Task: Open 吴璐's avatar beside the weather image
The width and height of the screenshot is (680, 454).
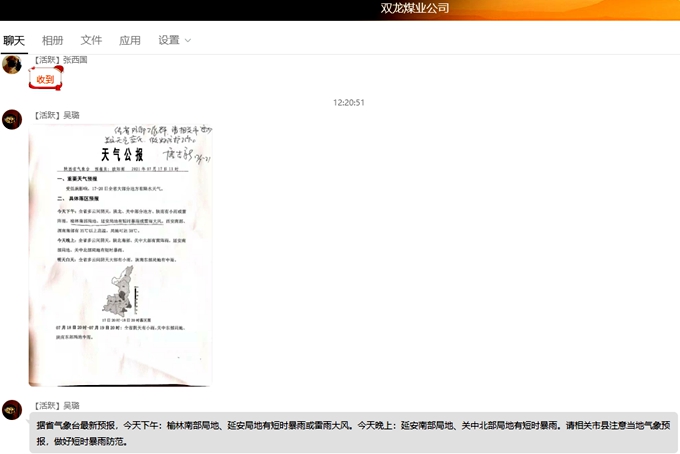Action: click(x=12, y=120)
